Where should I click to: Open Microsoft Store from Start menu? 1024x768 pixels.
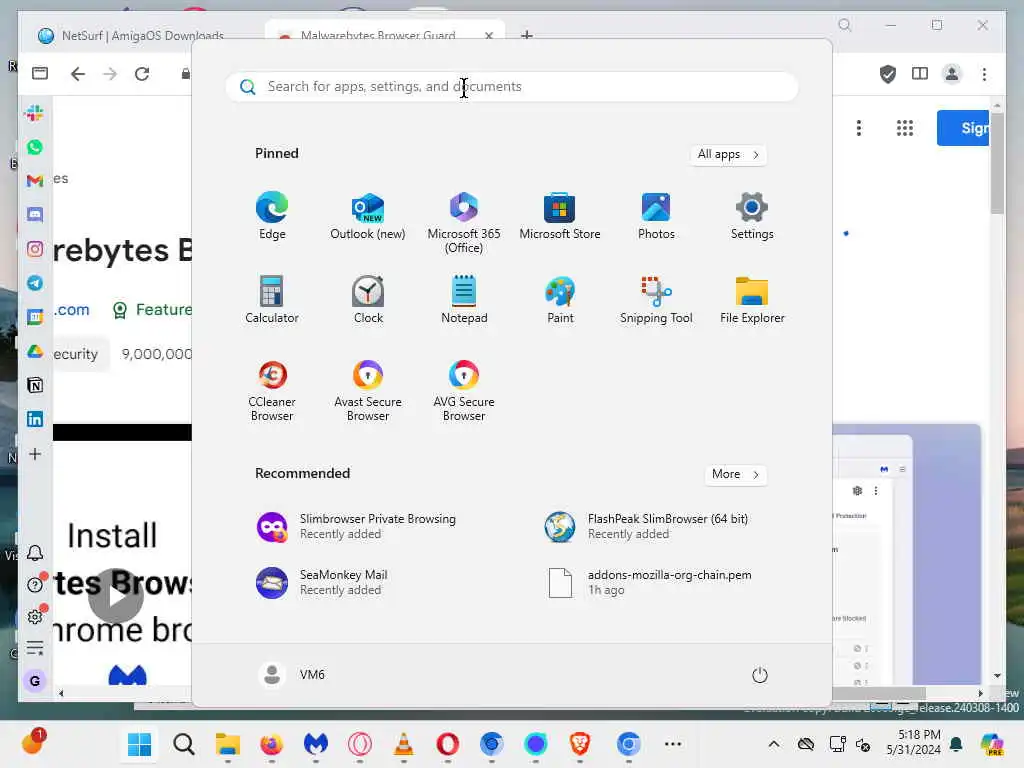point(560,216)
